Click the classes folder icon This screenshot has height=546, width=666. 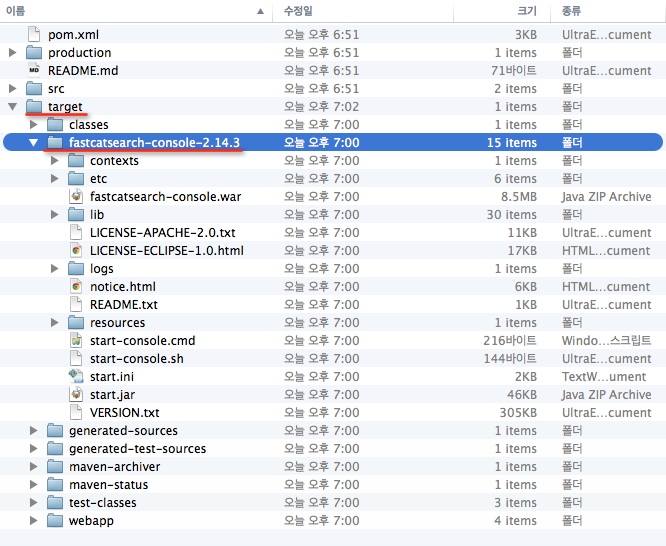(x=55, y=124)
